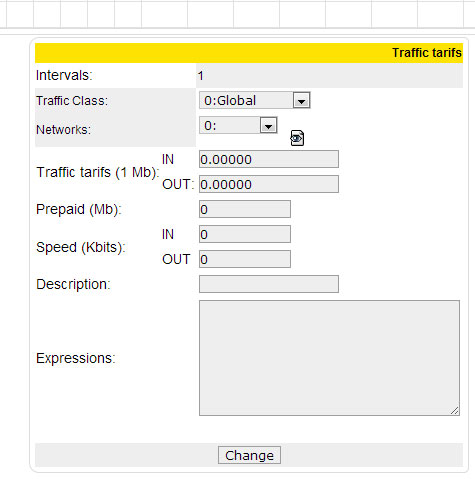Image resolution: width=475 pixels, height=479 pixels.
Task: Select the Networks combo box value 0:
Action: pos(238,125)
